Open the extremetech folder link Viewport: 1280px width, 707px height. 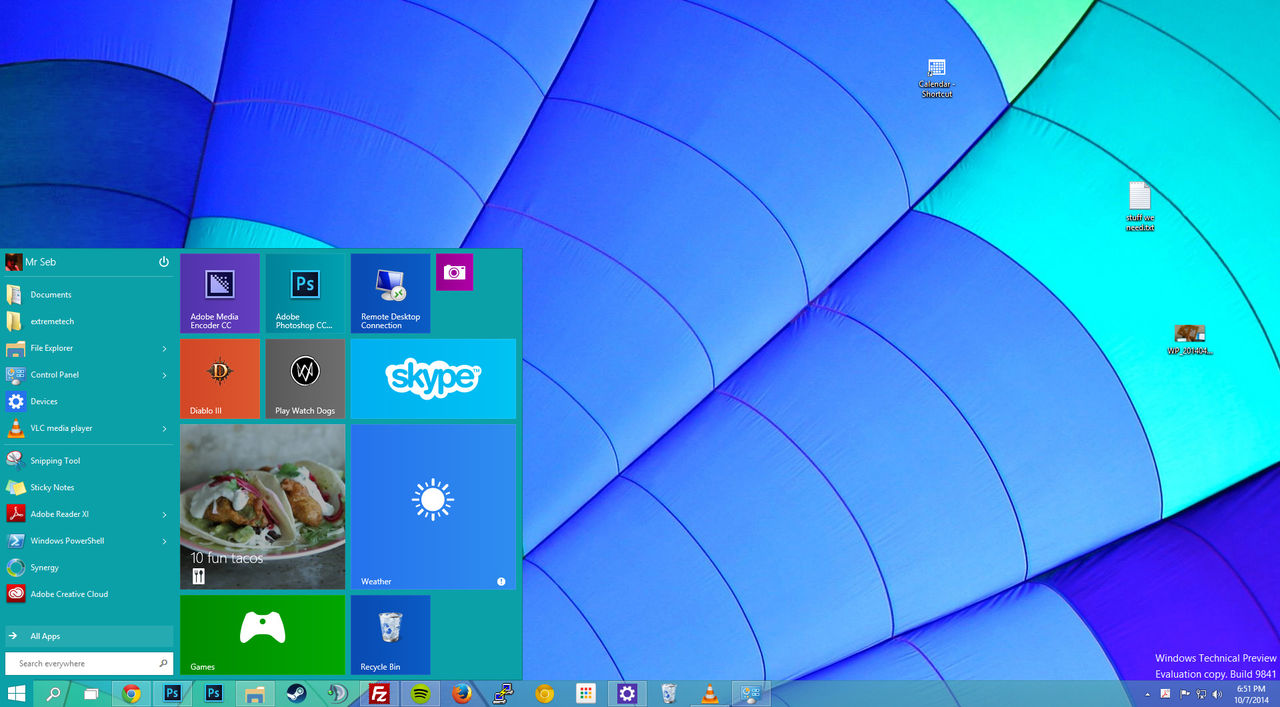coord(55,321)
